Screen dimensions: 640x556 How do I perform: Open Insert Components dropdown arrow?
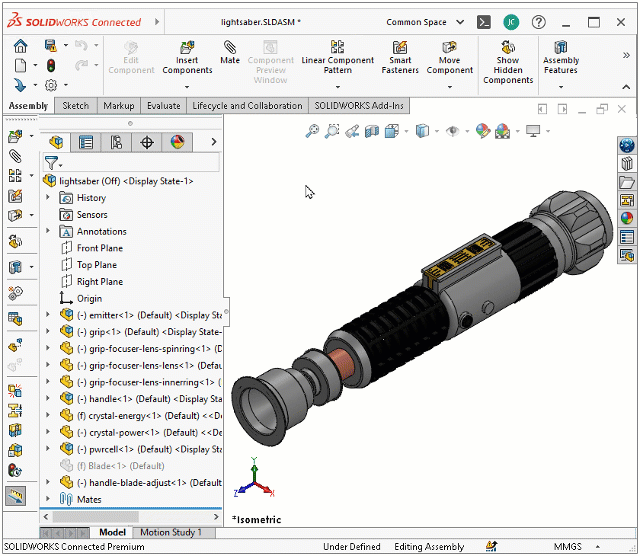point(187,87)
